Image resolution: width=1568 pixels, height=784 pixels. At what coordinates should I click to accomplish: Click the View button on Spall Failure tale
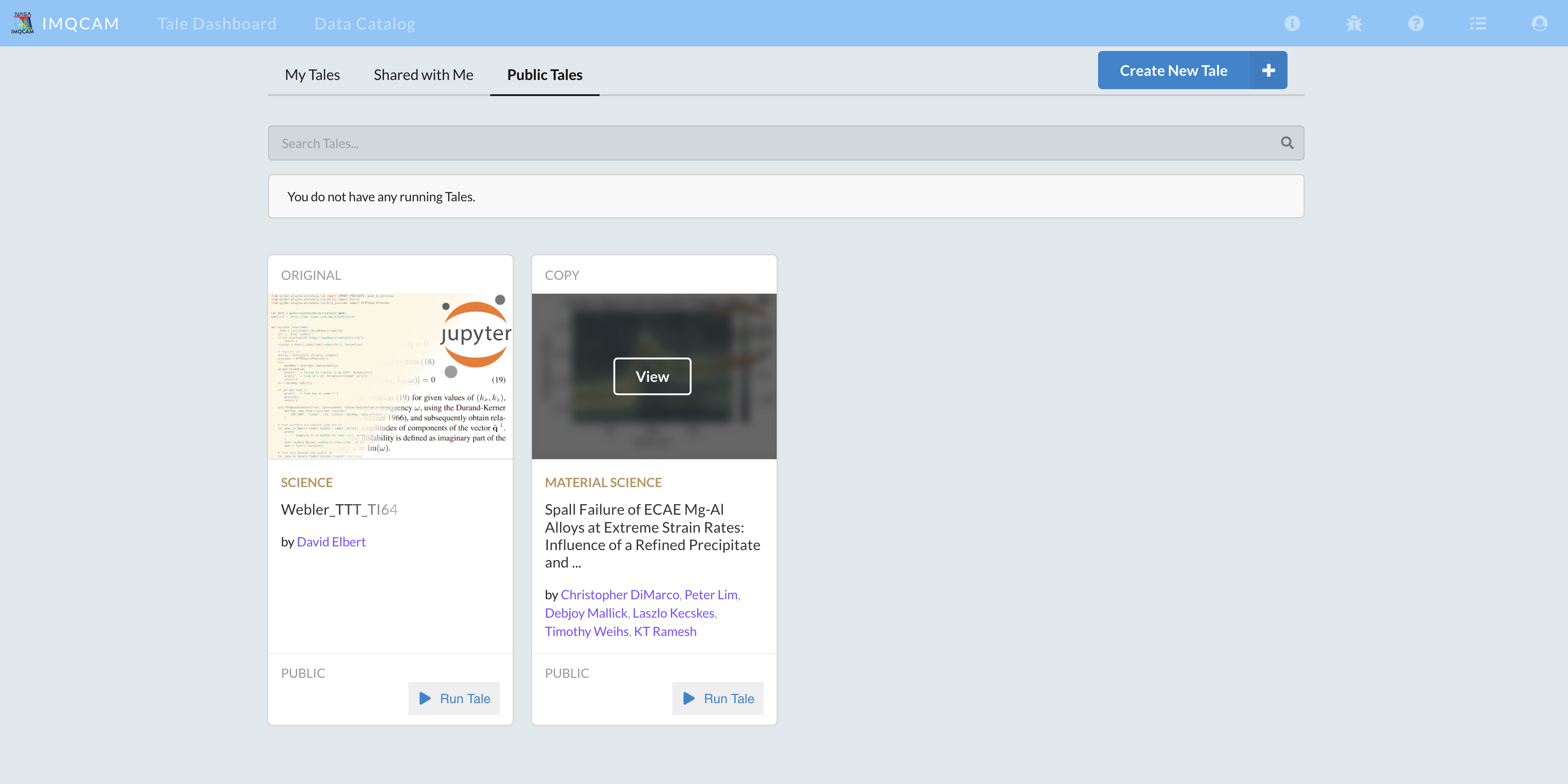coord(652,376)
